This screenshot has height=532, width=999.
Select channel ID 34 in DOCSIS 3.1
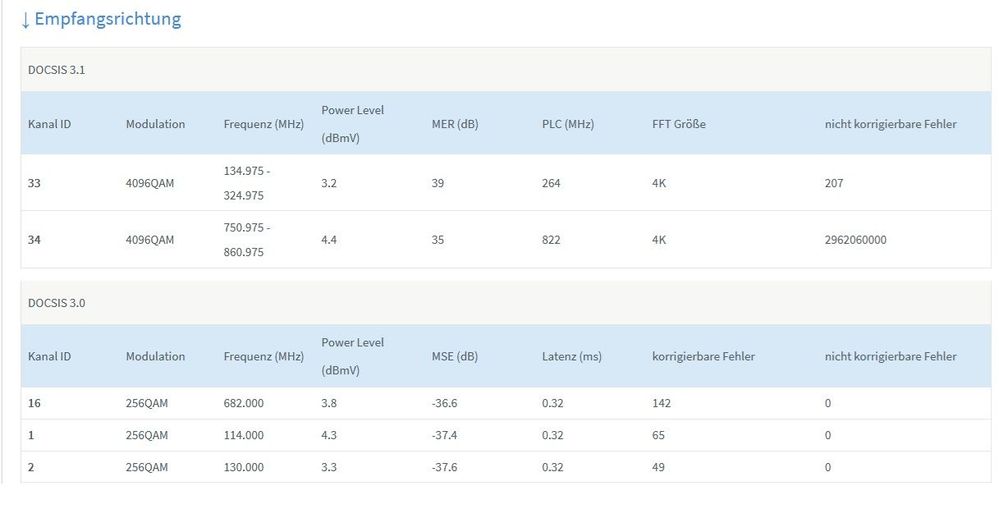[35, 240]
